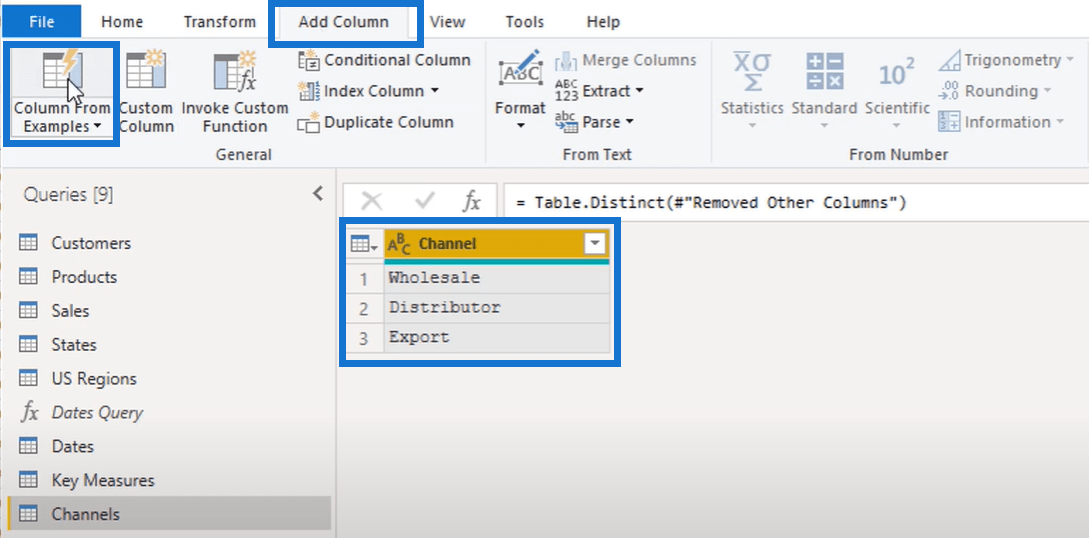Expand the Column From Examples dropdown arrow
The height and width of the screenshot is (538, 1089).
pyautogui.click(x=97, y=127)
